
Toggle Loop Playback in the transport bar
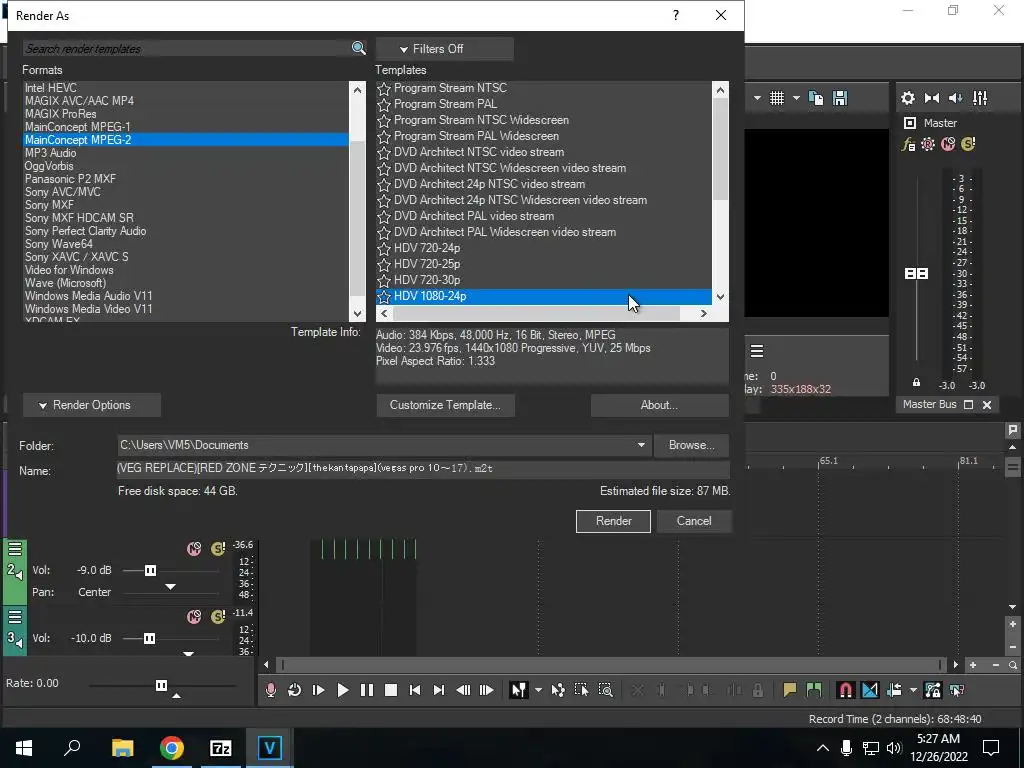pos(295,690)
